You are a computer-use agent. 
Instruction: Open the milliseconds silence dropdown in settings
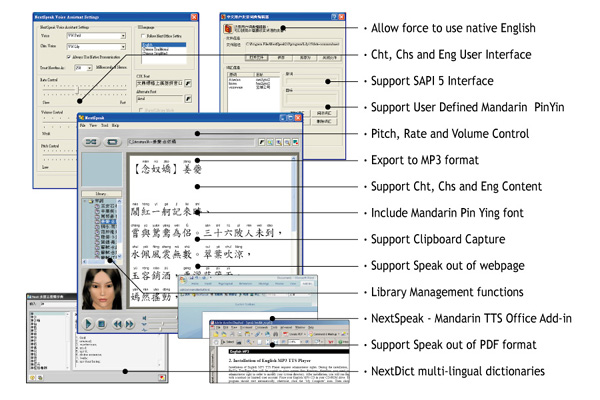click(90, 68)
